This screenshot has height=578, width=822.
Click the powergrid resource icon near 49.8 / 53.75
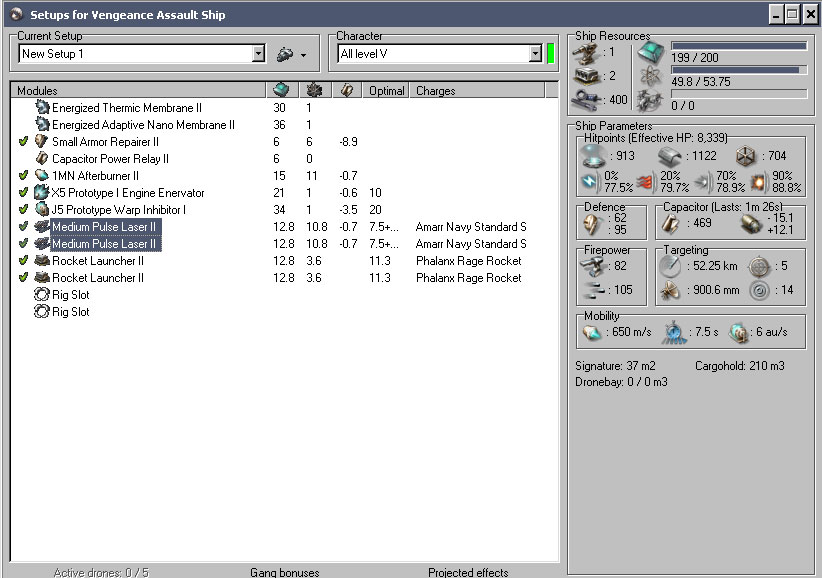point(651,77)
